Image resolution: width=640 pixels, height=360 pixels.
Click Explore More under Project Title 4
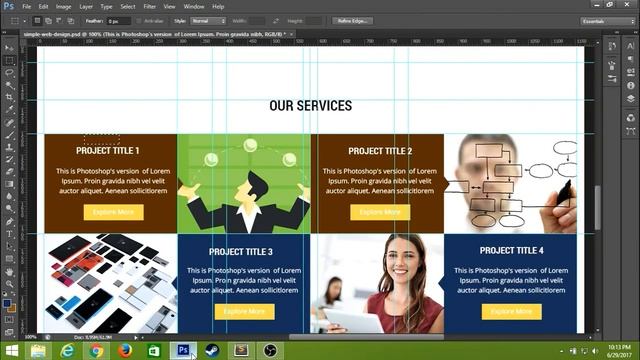(511, 312)
